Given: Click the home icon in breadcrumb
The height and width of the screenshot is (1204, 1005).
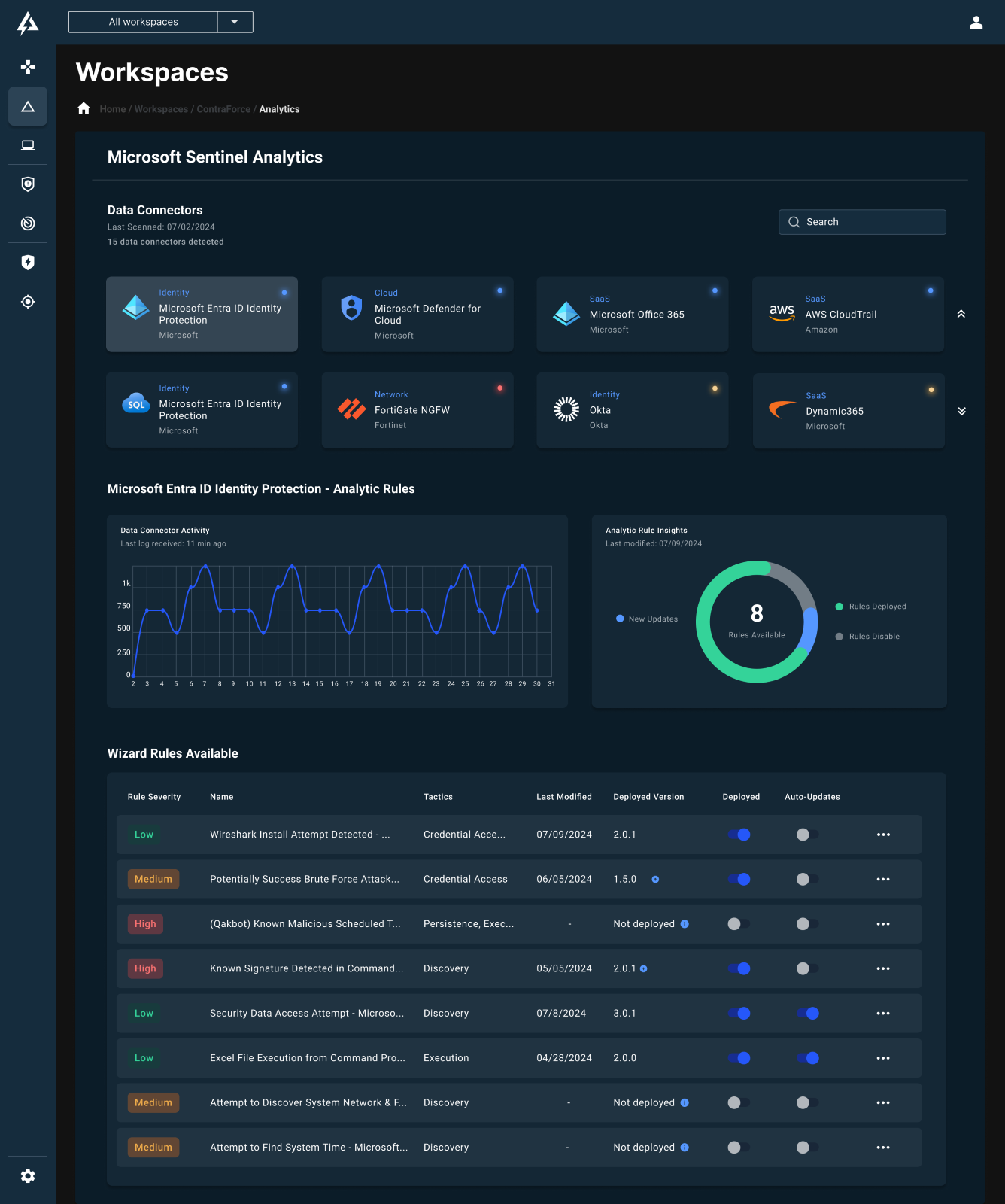Looking at the screenshot, I should pos(83,109).
